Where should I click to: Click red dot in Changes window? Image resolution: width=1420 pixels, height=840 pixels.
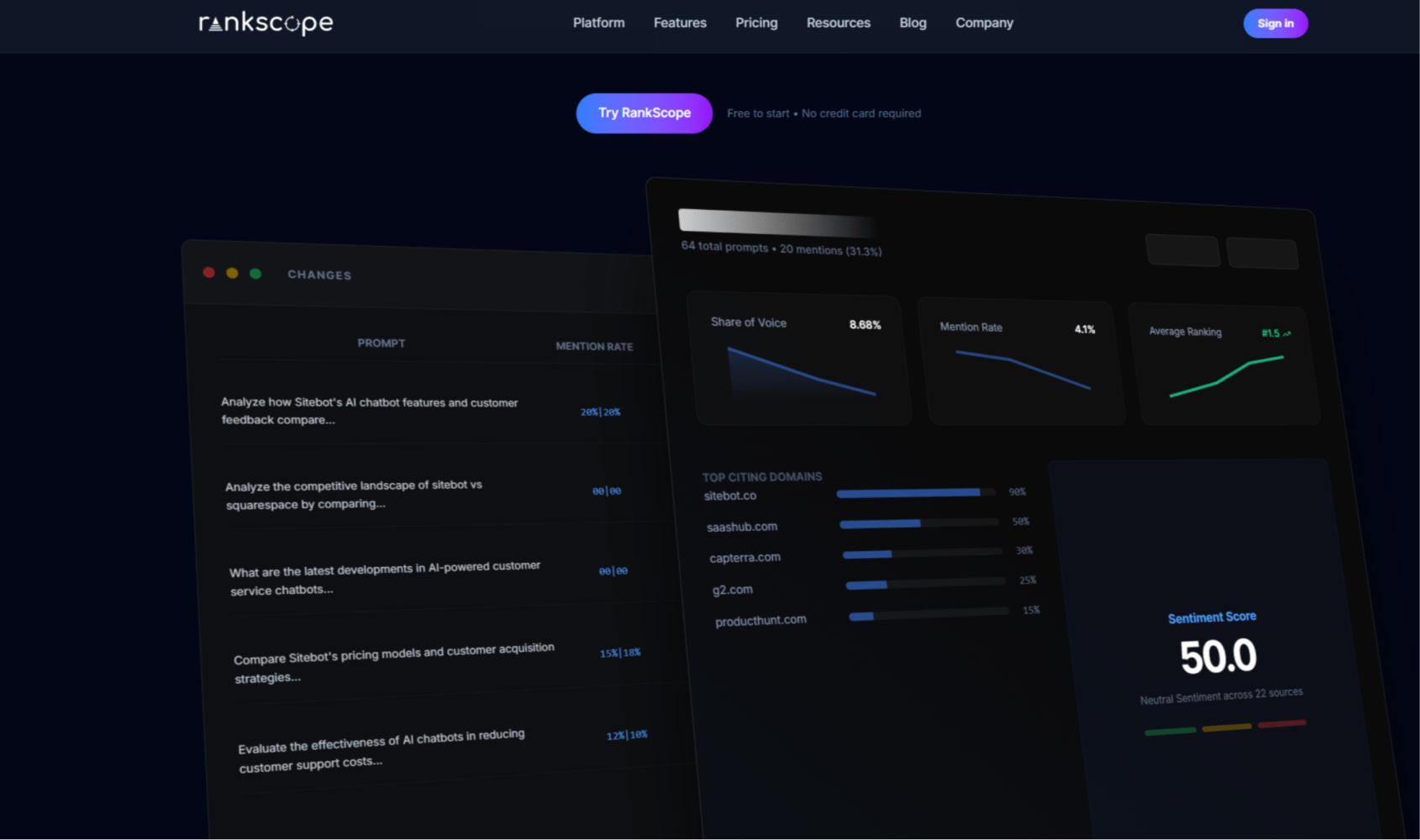[x=209, y=272]
